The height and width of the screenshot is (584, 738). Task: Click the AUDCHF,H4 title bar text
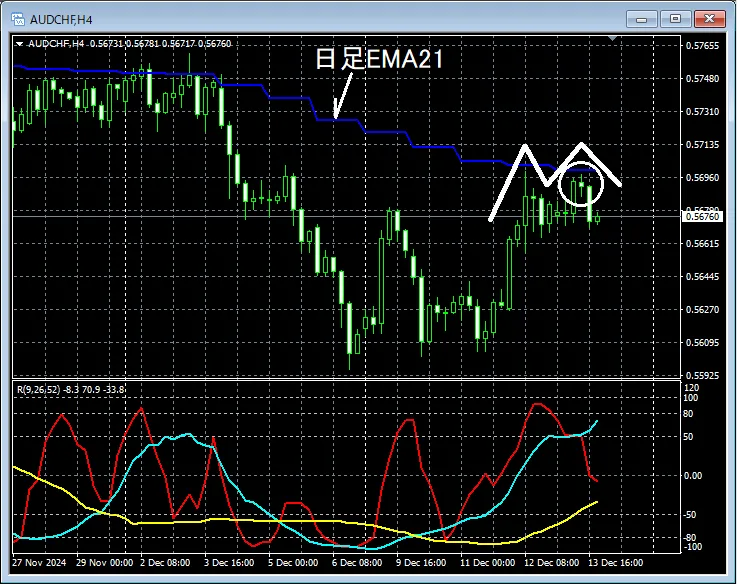[61, 20]
